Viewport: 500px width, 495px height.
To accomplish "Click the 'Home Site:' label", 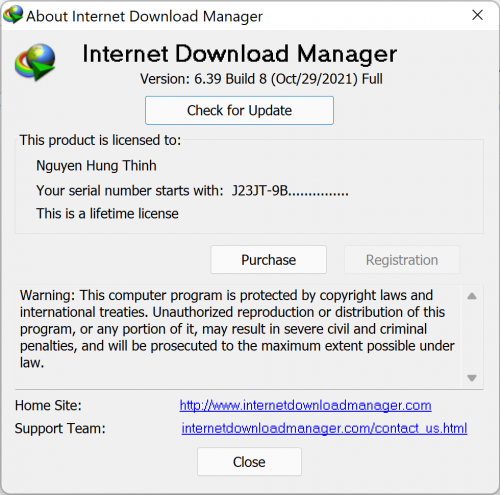I will tap(48, 406).
